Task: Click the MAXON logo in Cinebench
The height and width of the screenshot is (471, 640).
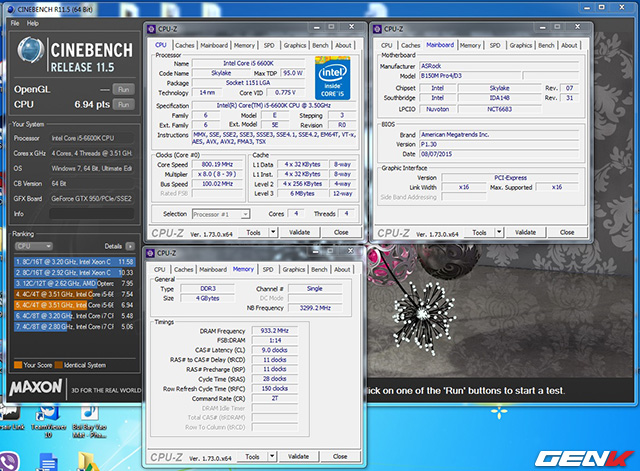Action: coord(34,385)
